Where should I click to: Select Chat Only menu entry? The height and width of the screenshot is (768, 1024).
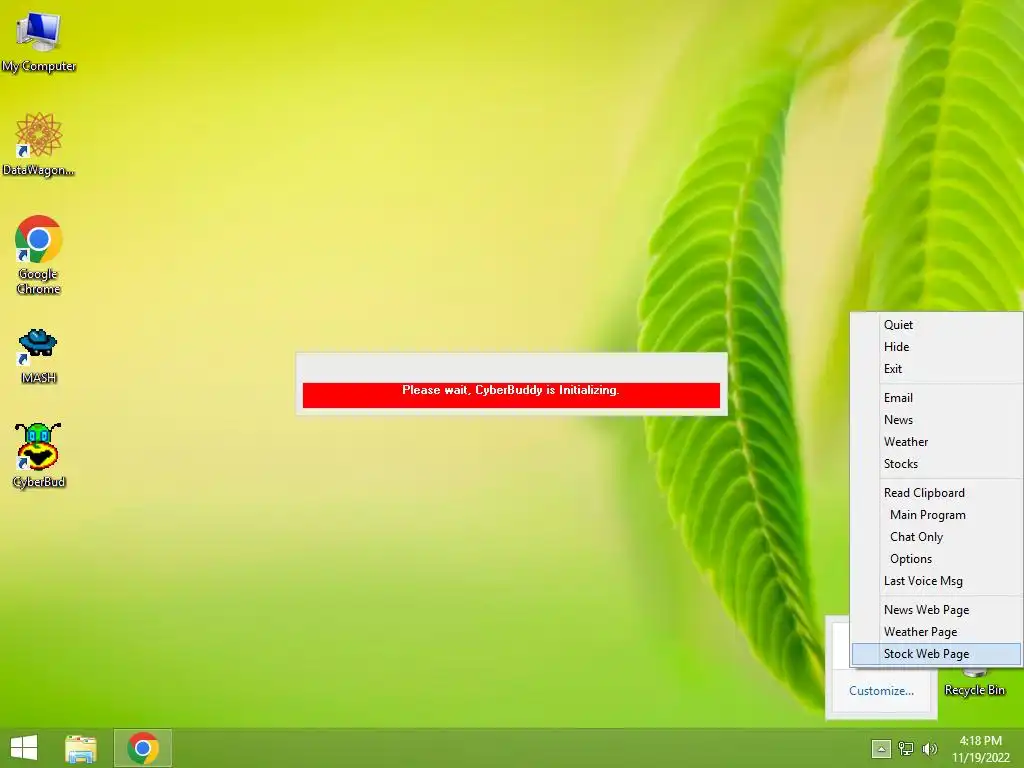click(936, 537)
